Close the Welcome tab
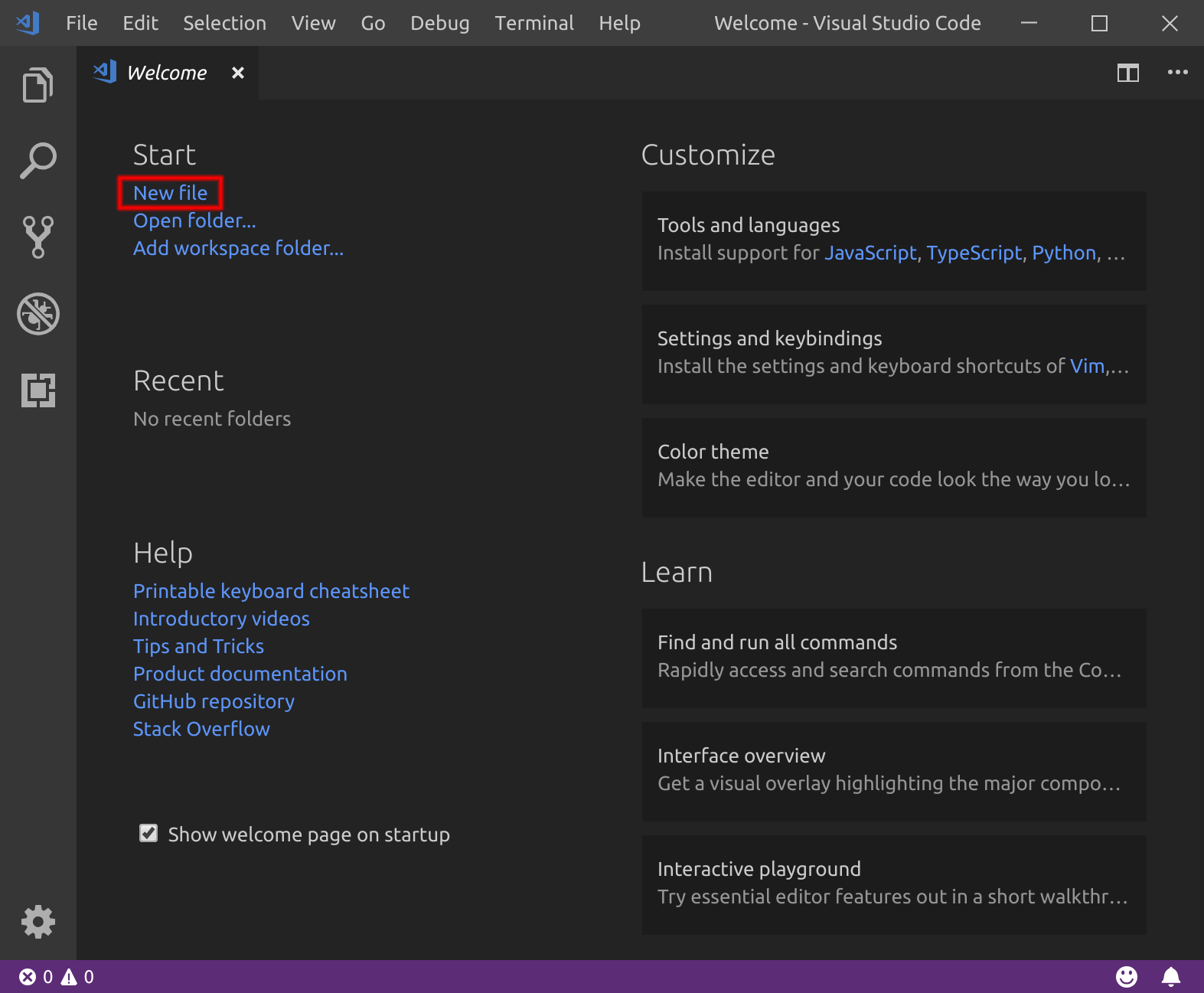This screenshot has height=993, width=1204. pyautogui.click(x=238, y=73)
